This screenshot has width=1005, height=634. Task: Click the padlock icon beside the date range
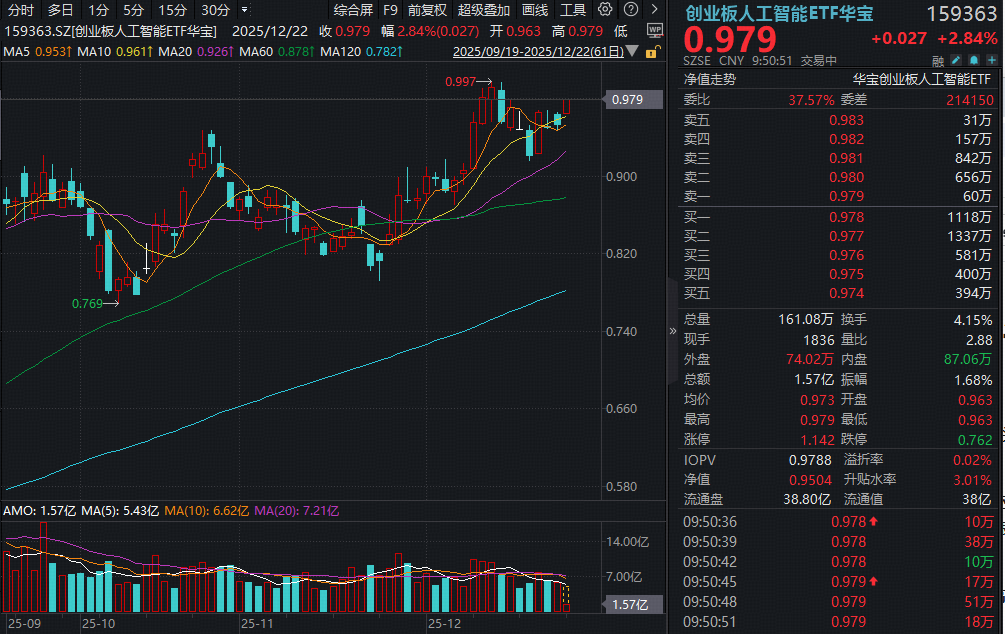click(651, 52)
